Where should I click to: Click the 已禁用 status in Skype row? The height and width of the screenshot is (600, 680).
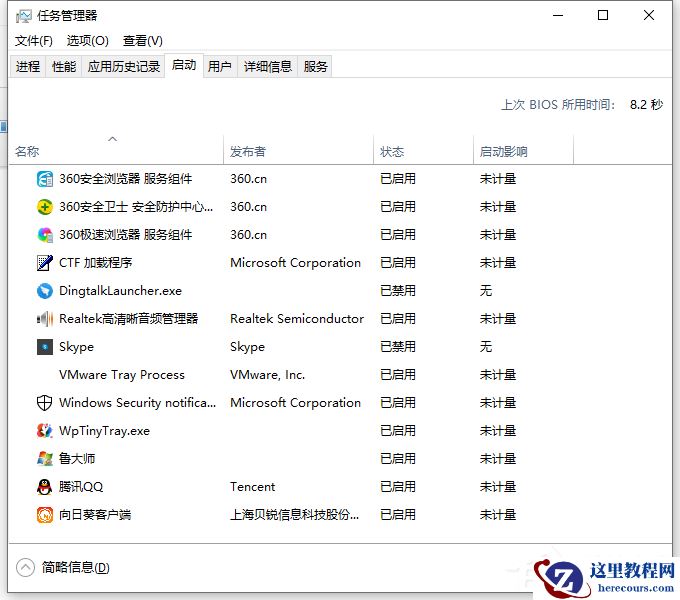point(398,347)
